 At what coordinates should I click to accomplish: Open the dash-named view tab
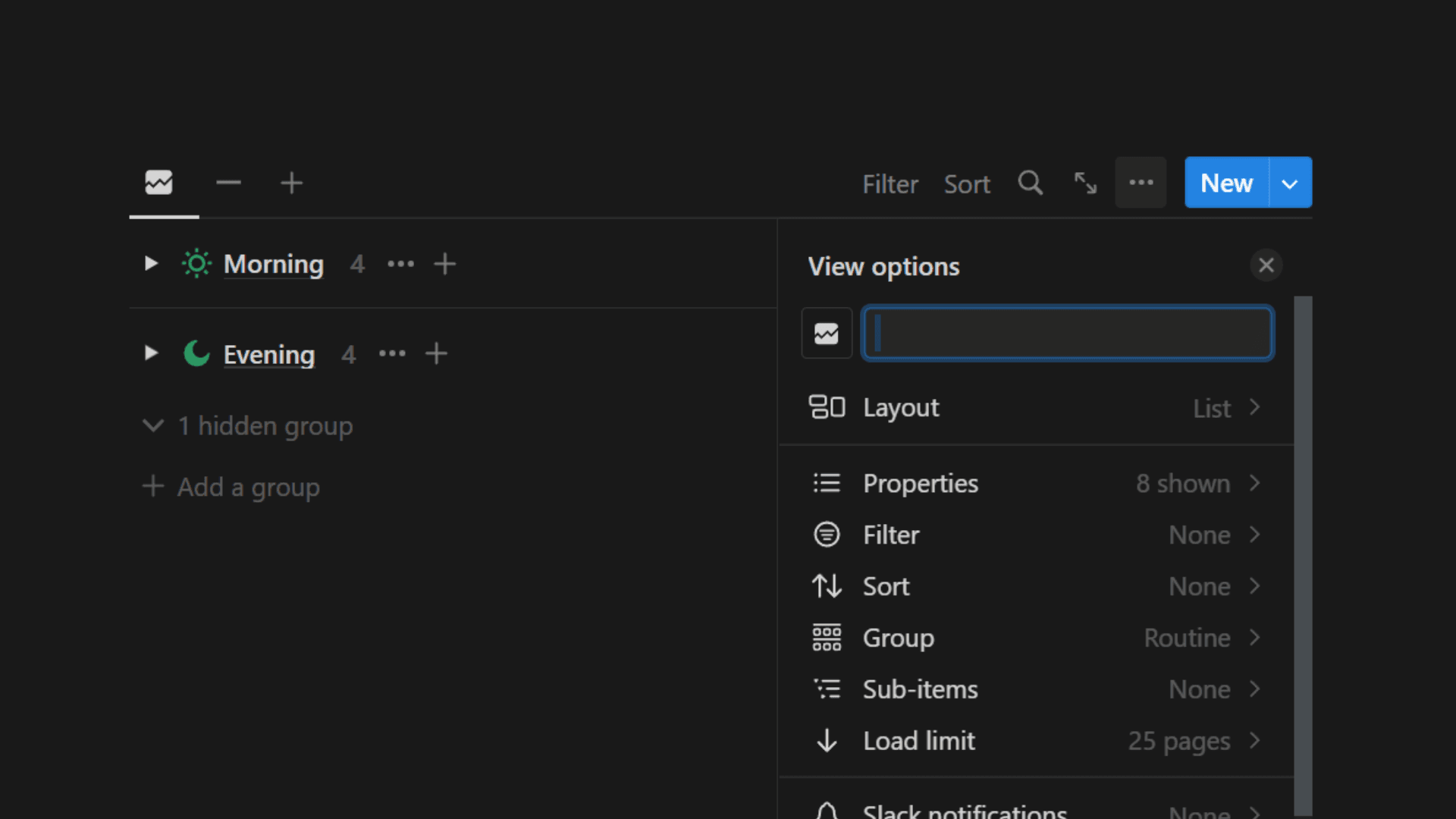pos(228,183)
